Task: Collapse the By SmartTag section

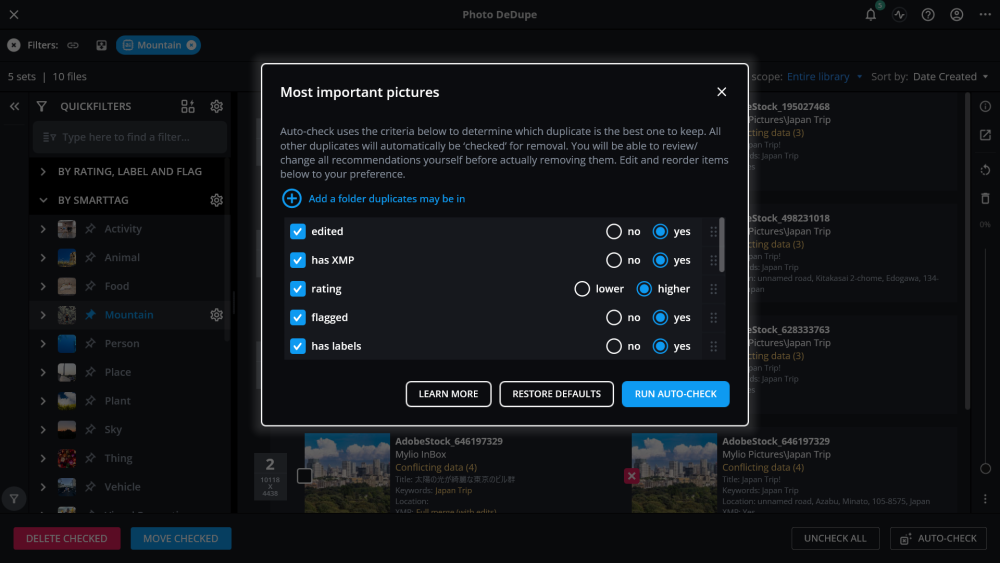Action: (x=43, y=200)
